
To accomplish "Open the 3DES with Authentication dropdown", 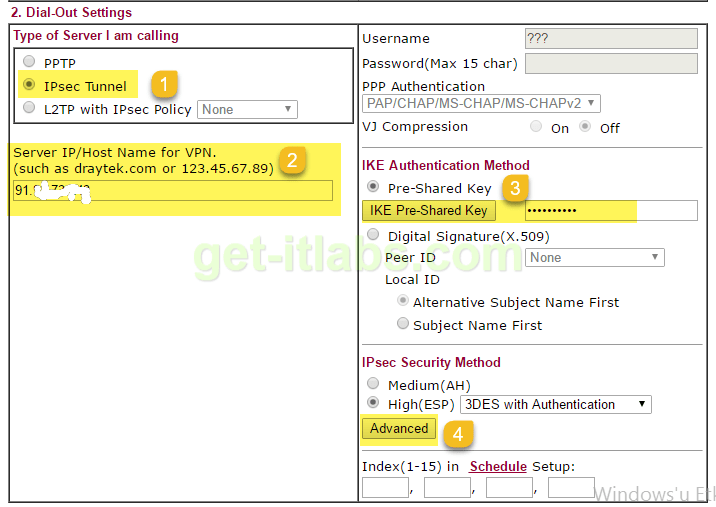I will coord(554,404).
